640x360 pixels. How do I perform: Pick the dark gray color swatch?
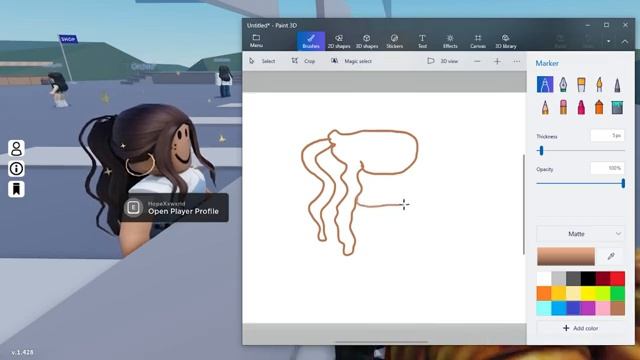tap(573, 279)
